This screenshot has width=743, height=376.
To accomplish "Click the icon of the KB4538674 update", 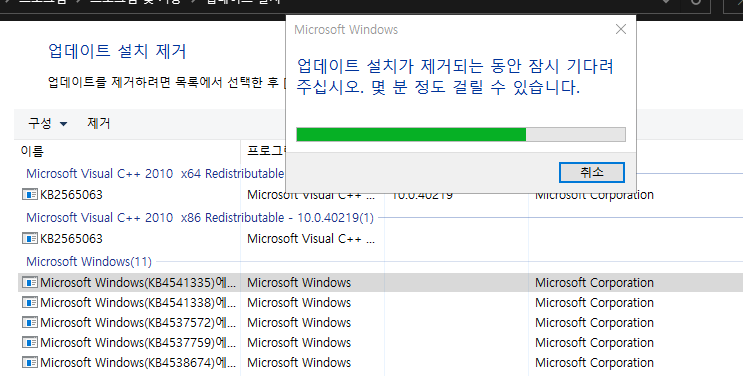I will 30,363.
